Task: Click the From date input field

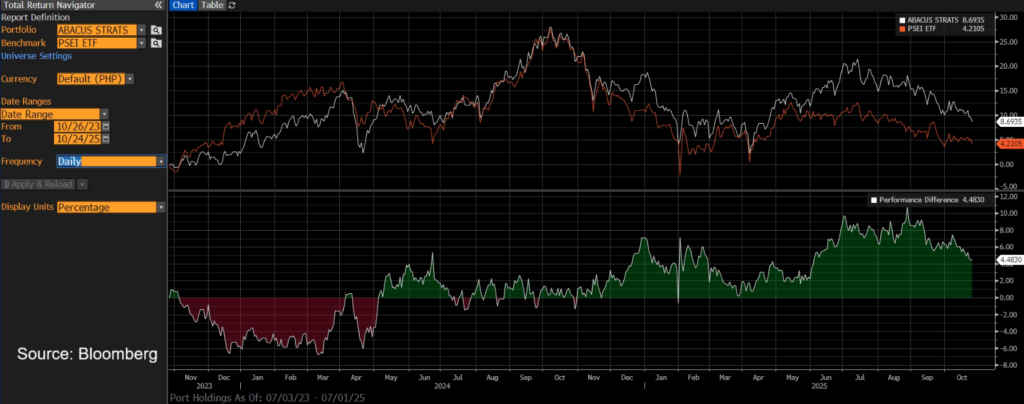Action: [x=78, y=126]
